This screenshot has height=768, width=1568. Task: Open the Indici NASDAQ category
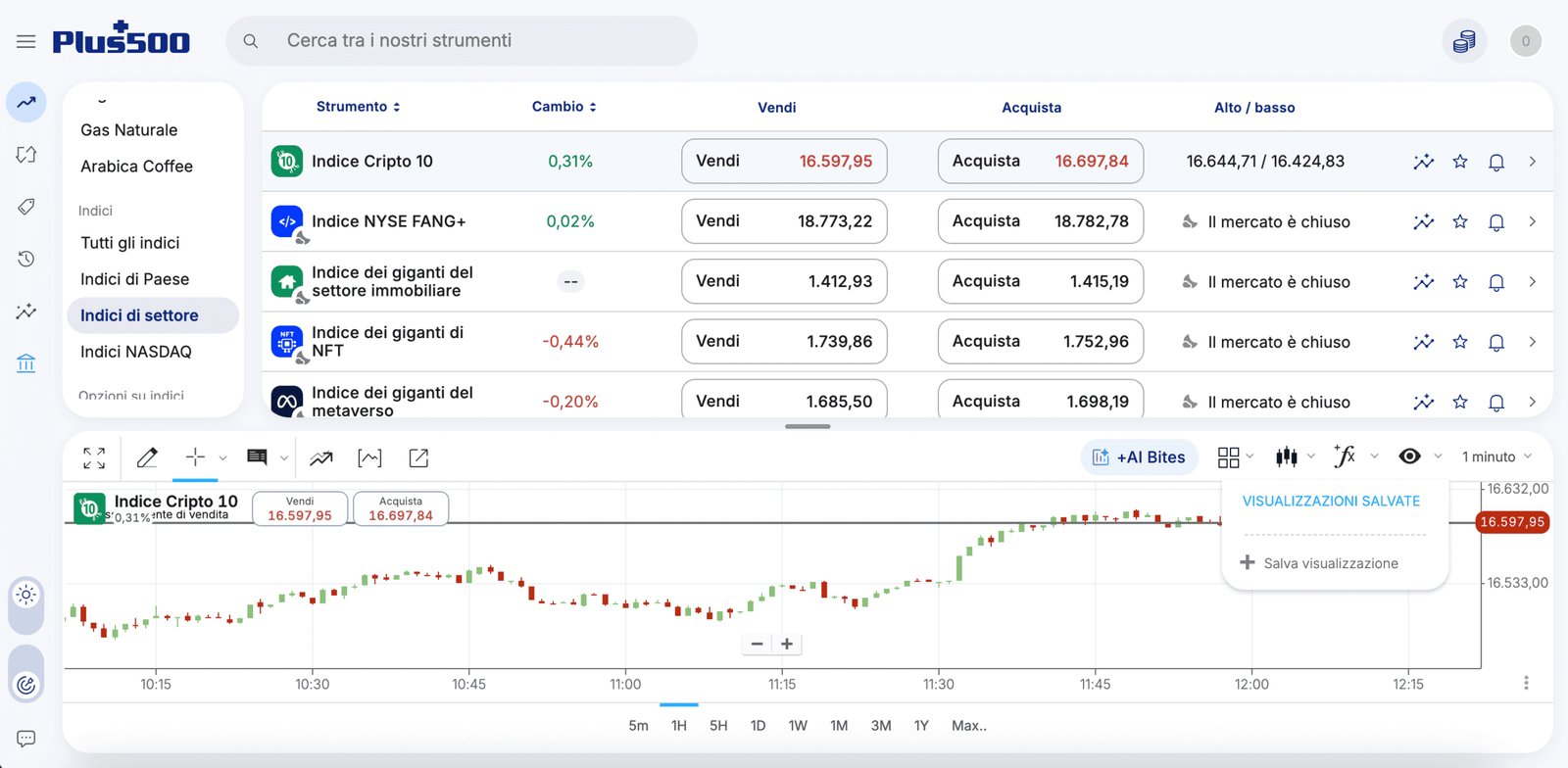(x=136, y=352)
